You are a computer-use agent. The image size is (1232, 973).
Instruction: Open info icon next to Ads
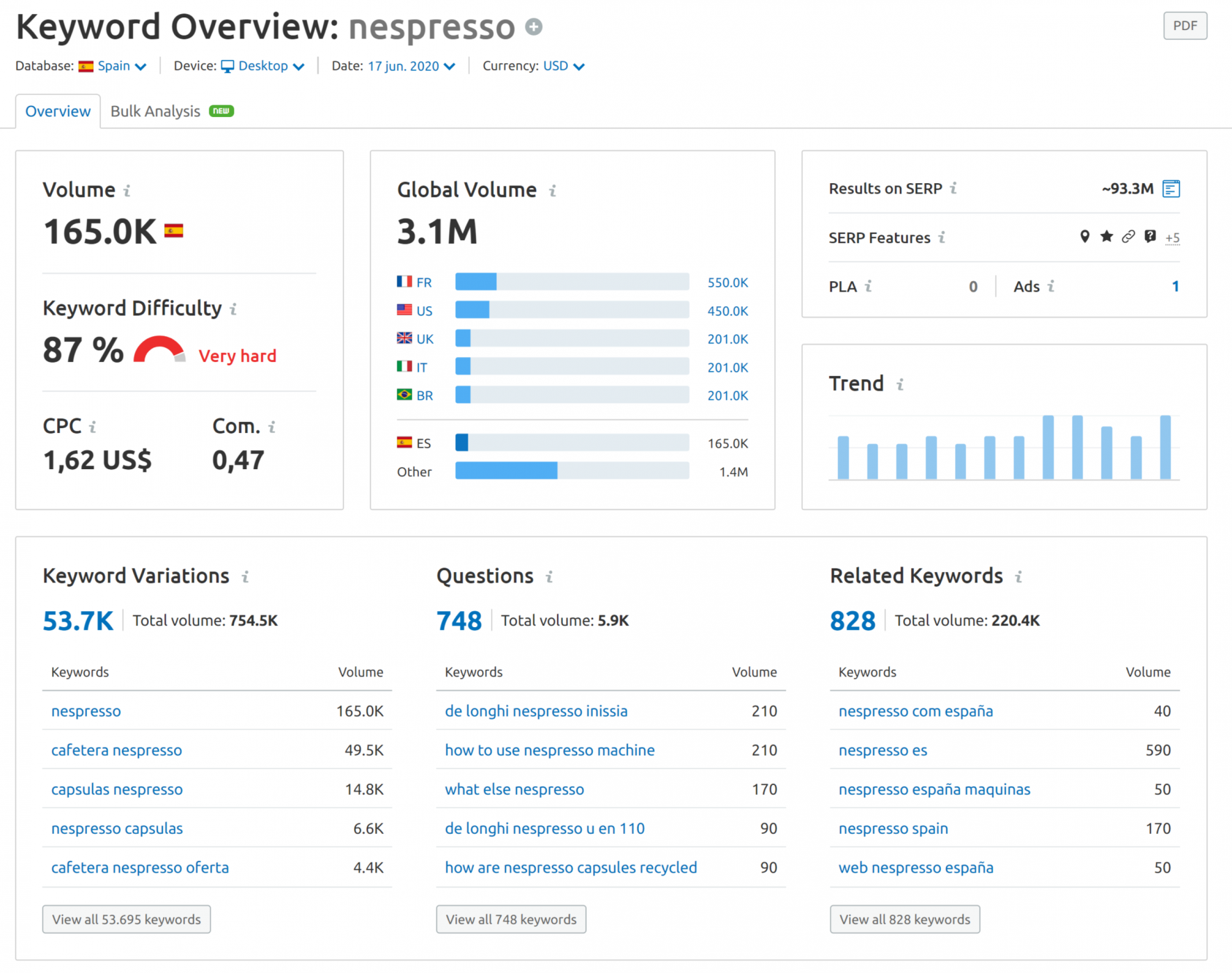1051,286
